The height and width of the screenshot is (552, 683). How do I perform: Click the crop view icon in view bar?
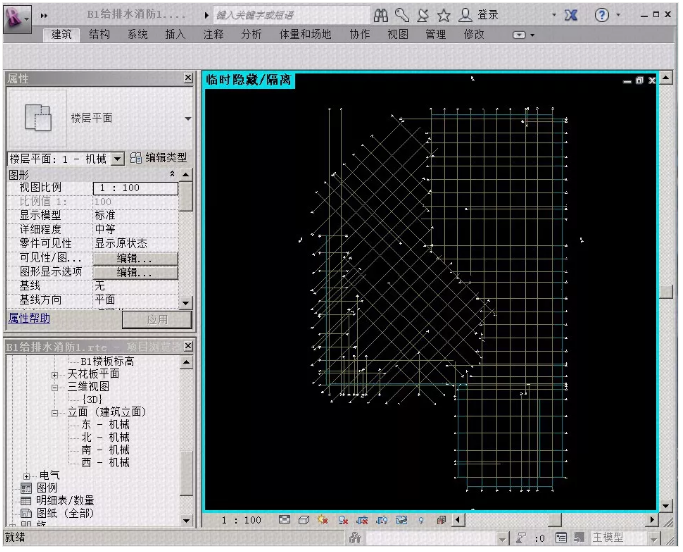[x=362, y=520]
